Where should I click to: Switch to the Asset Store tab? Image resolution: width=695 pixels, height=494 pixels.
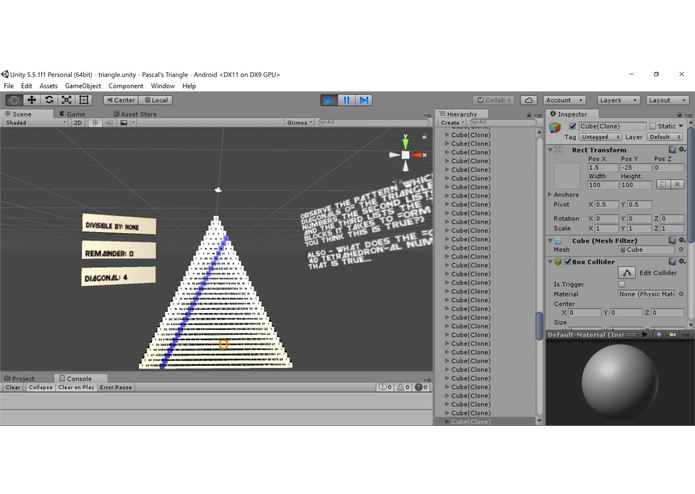(135, 114)
